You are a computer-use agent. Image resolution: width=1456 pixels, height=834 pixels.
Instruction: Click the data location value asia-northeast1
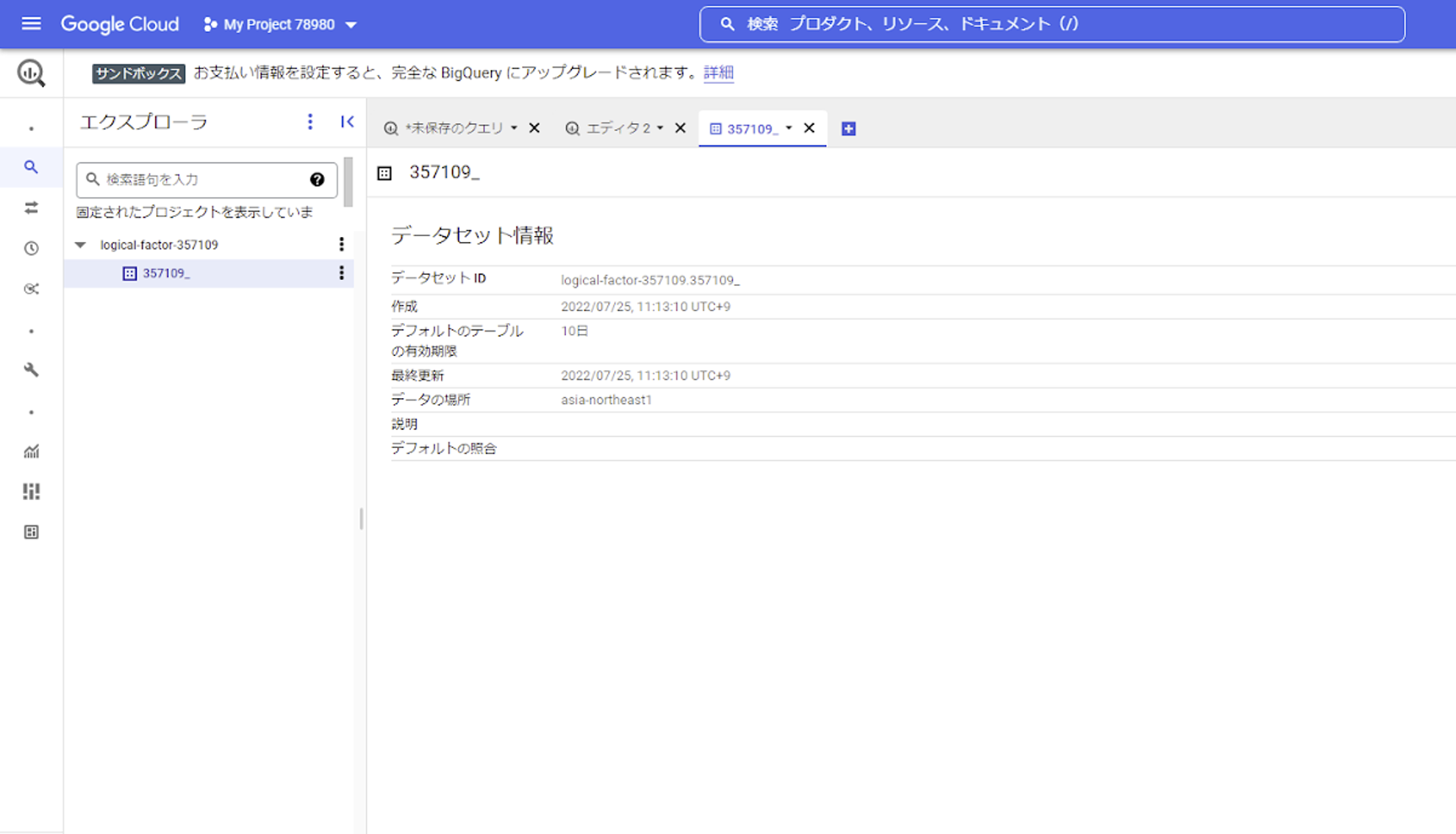tap(606, 400)
